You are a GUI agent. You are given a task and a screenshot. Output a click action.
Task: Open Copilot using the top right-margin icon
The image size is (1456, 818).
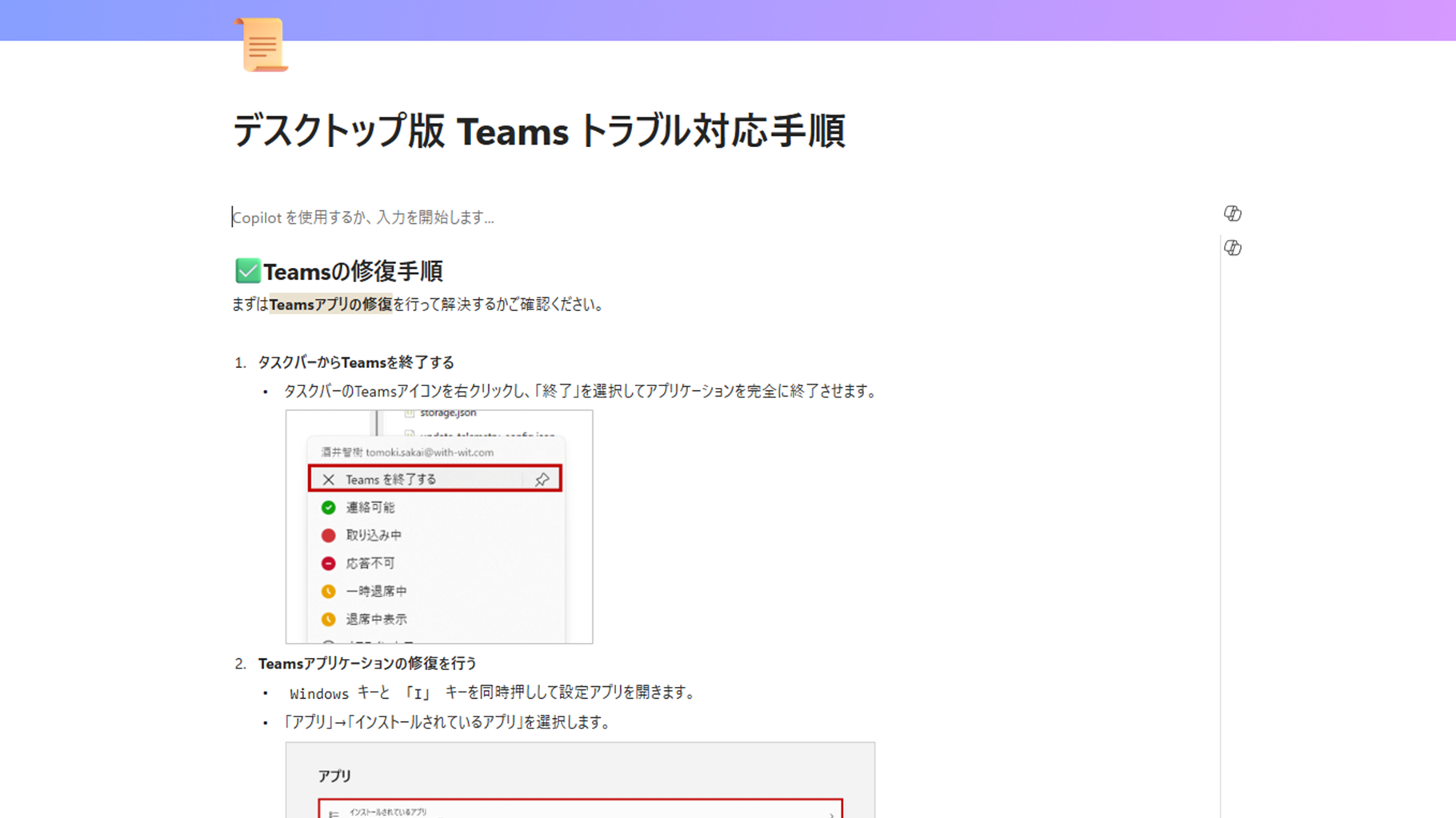tap(1233, 213)
